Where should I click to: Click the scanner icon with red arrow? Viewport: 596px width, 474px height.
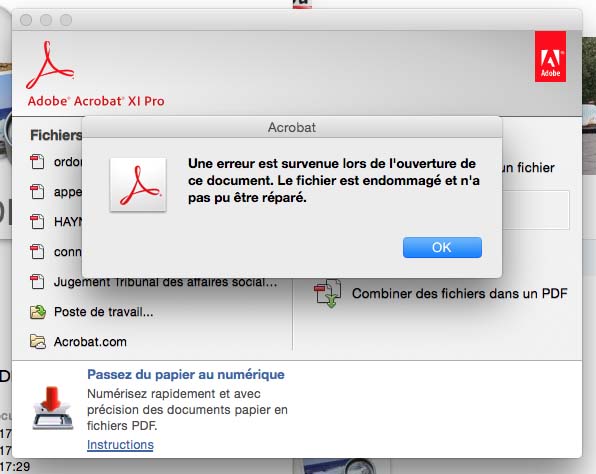point(52,408)
